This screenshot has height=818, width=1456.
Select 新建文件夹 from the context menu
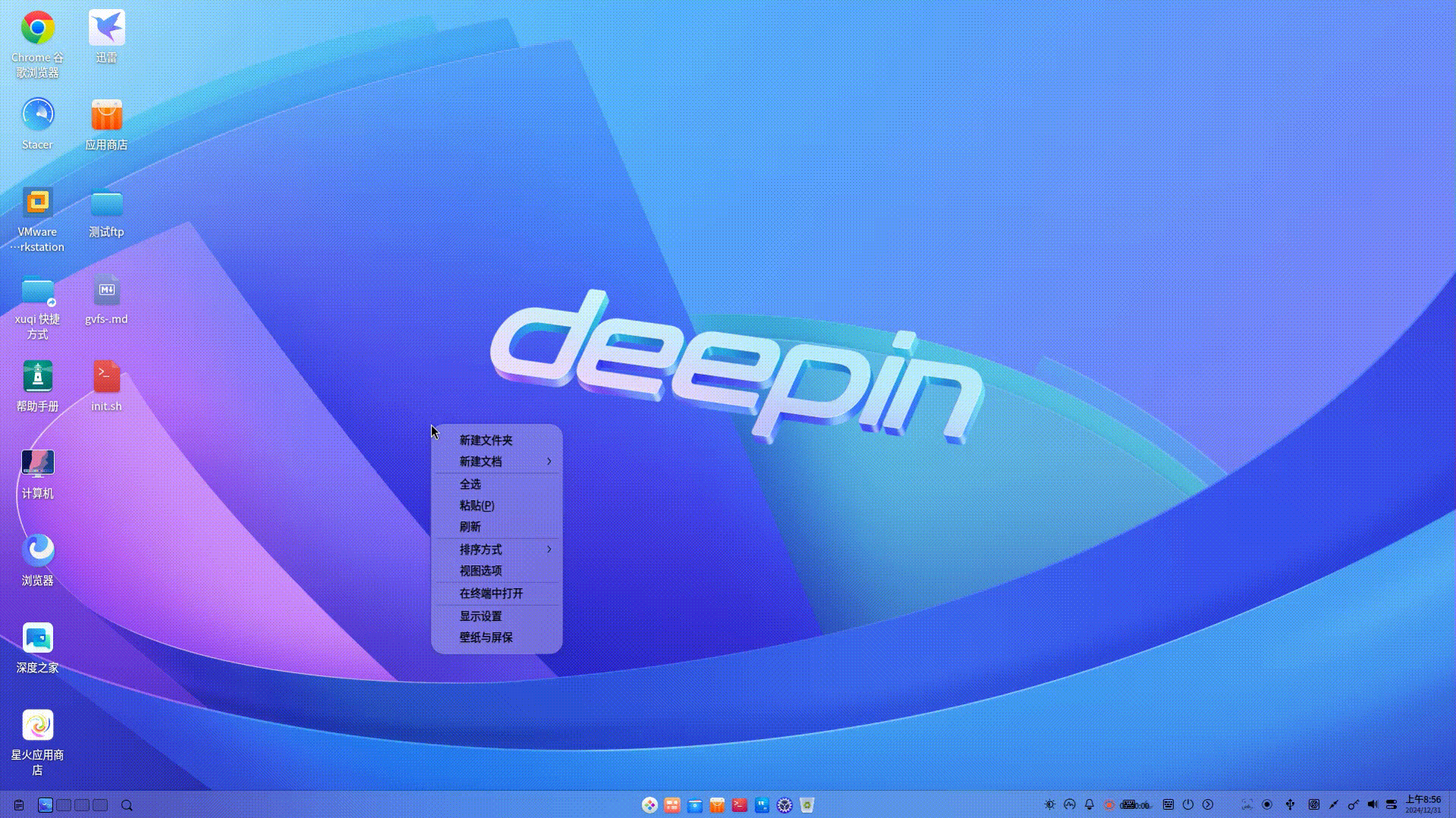click(486, 440)
